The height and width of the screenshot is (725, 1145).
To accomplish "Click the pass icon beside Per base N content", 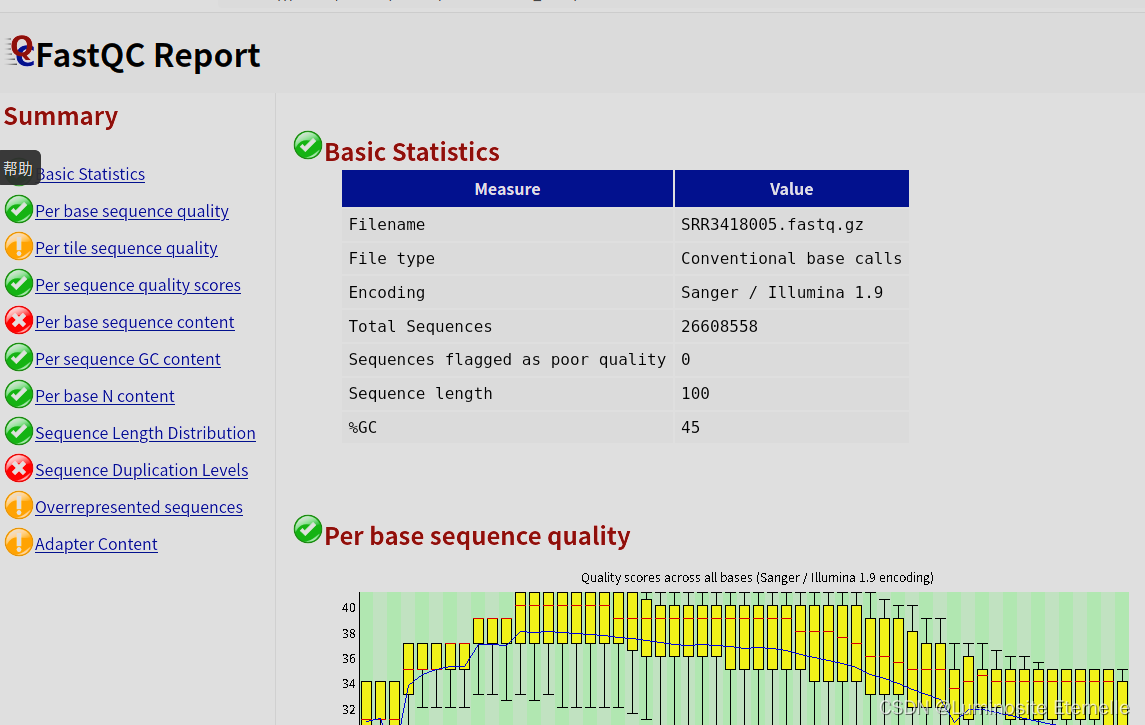I will coord(19,394).
